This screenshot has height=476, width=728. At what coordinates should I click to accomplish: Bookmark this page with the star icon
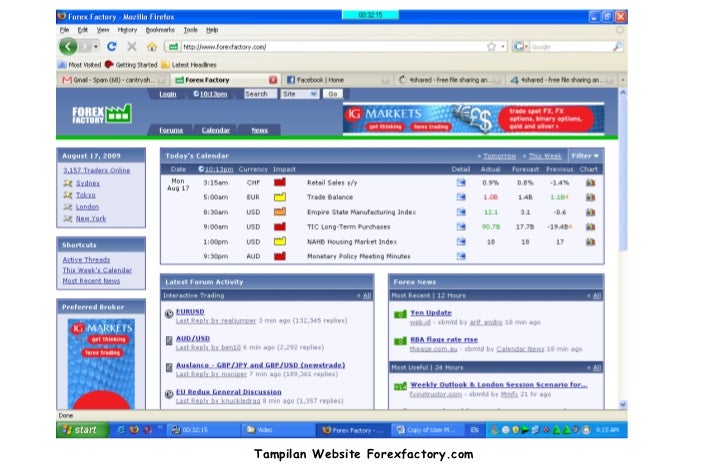point(491,47)
